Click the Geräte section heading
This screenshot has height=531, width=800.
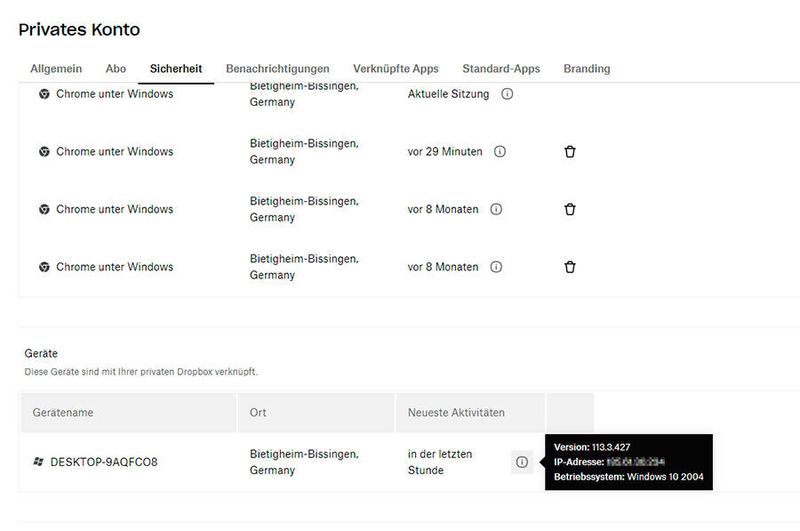41,353
